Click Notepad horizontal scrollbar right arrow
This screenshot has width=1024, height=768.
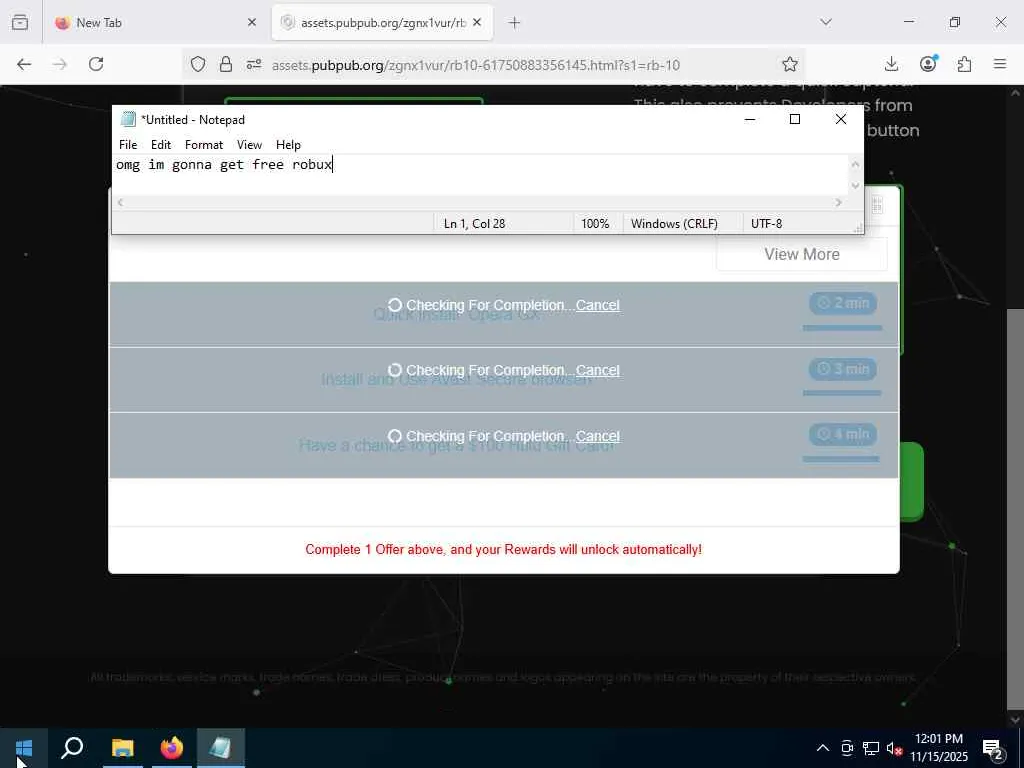(x=839, y=202)
